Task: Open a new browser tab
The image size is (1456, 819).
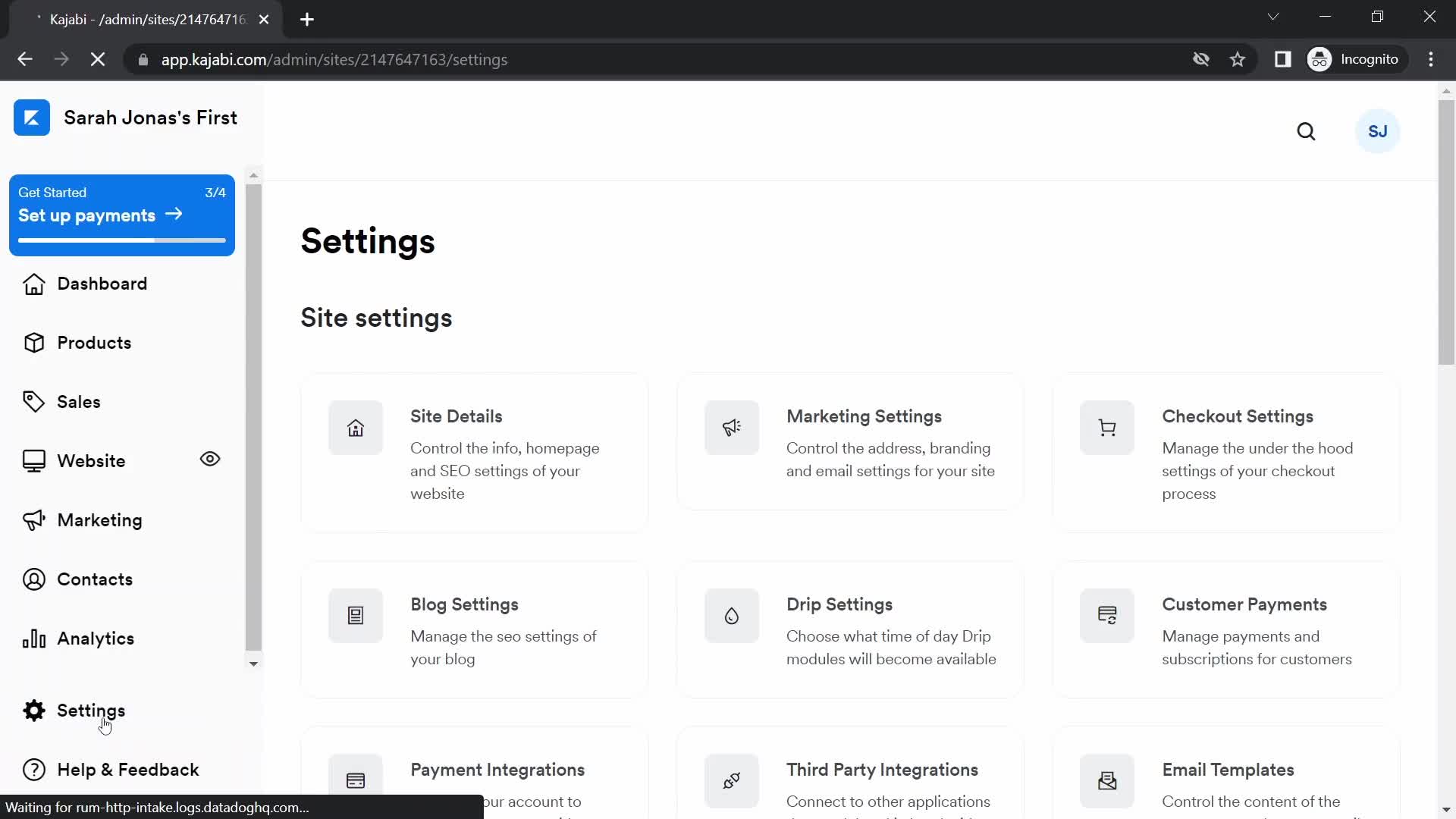Action: pos(307,20)
